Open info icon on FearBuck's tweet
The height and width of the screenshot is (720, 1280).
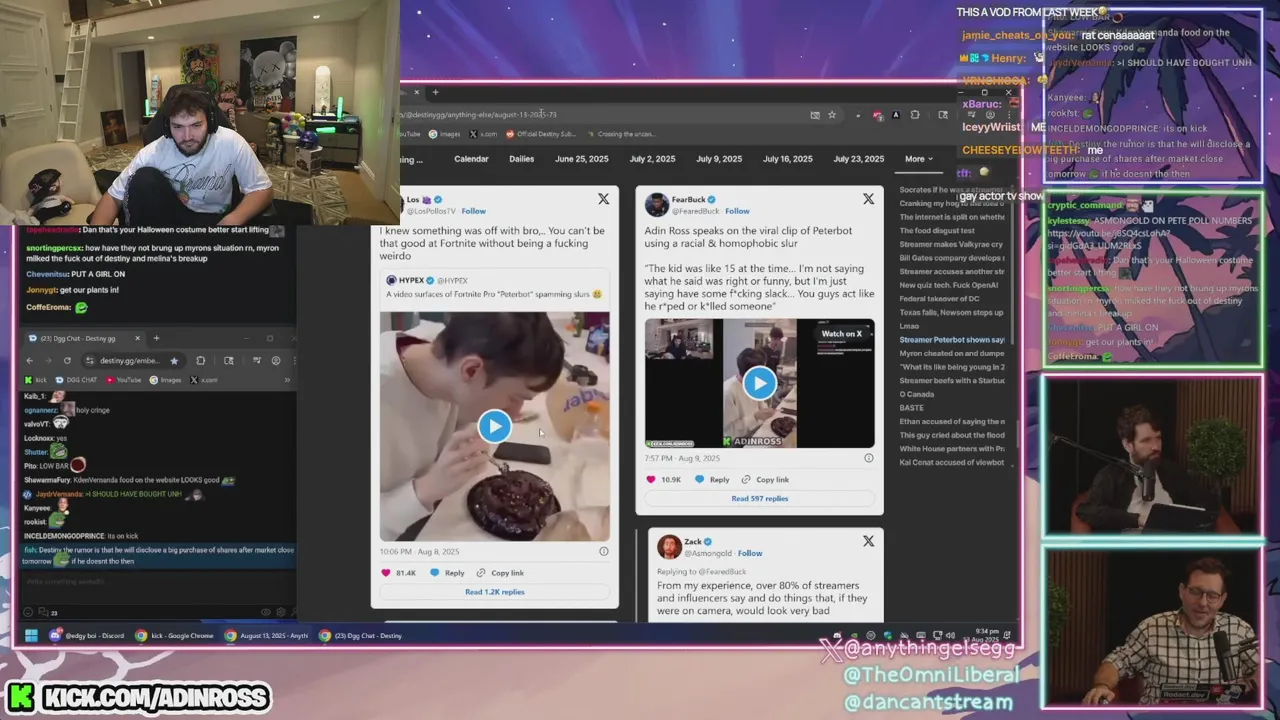point(868,458)
